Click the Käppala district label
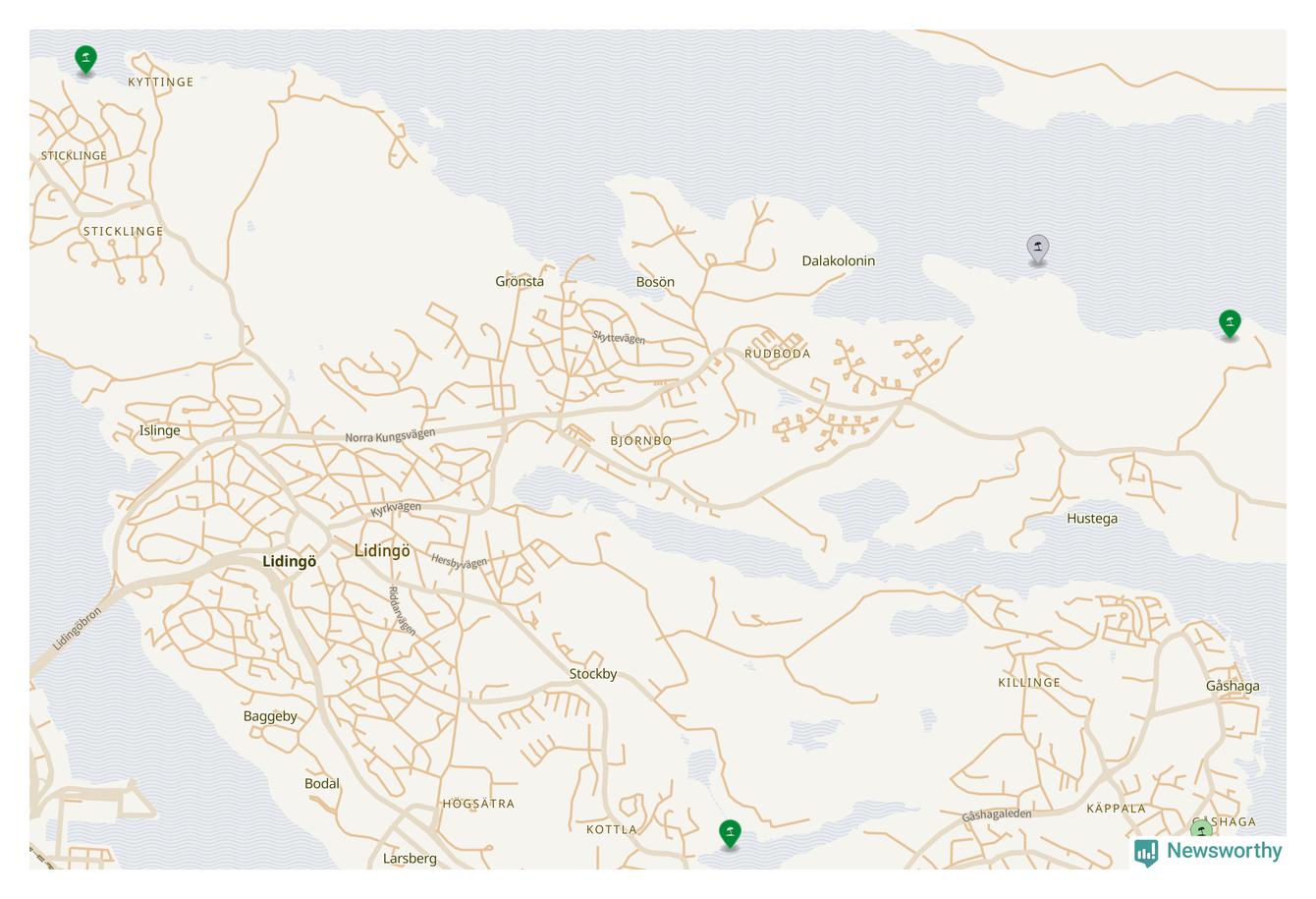 pos(1116,810)
